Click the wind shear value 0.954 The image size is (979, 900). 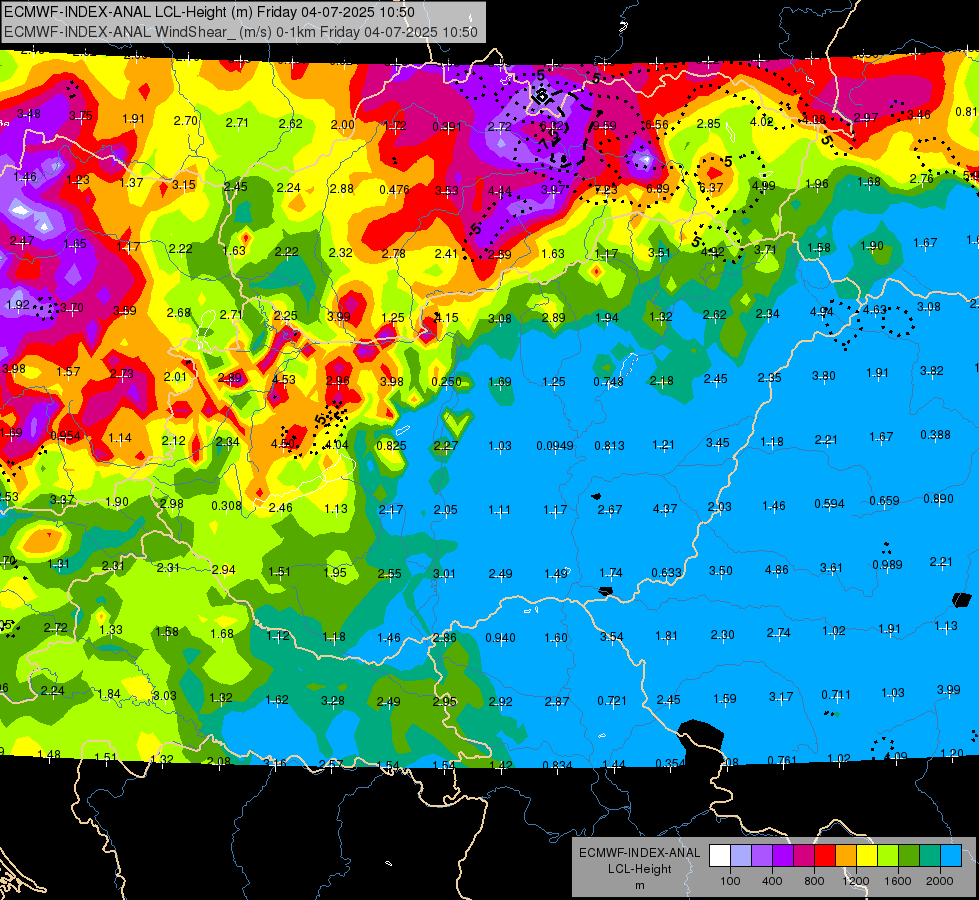point(66,435)
